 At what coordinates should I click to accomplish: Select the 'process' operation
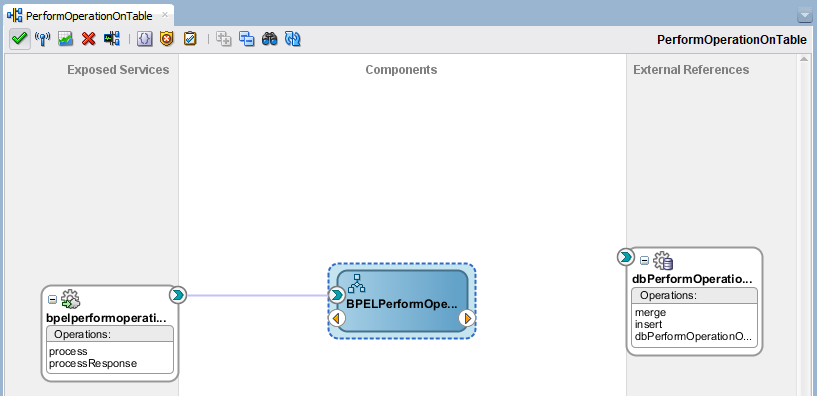(x=68, y=352)
